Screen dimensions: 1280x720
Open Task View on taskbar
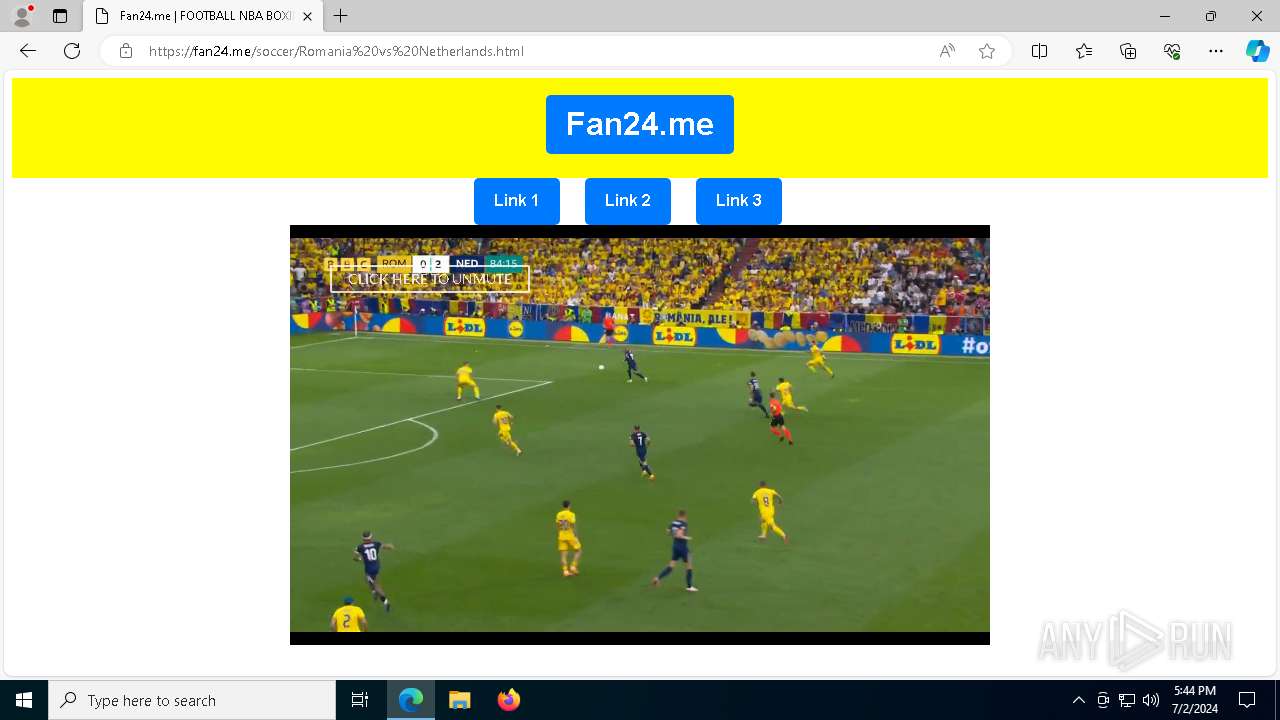[360, 700]
